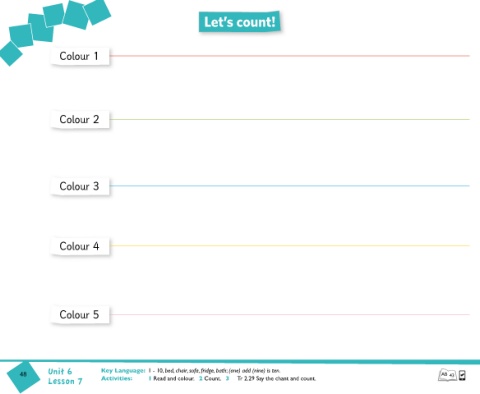
Task: Click the Let's count! title banner
Action: click(x=239, y=22)
